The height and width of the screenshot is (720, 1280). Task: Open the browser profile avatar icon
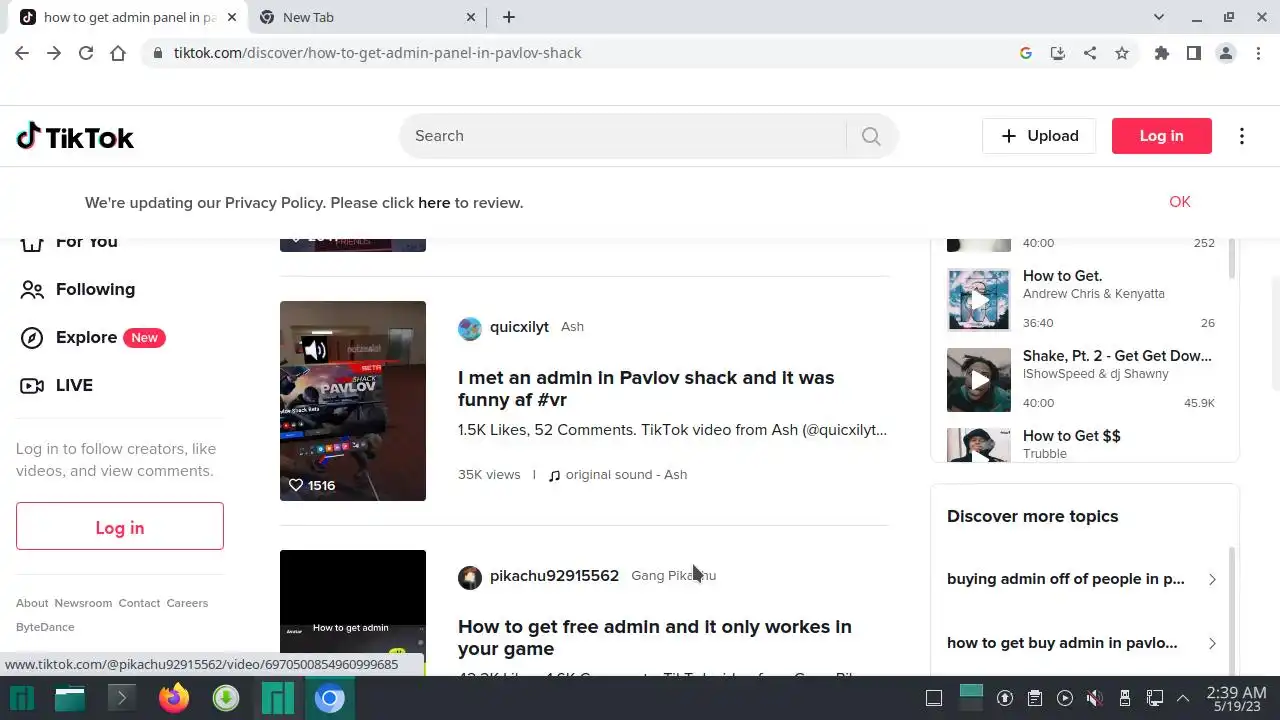pyautogui.click(x=1226, y=53)
